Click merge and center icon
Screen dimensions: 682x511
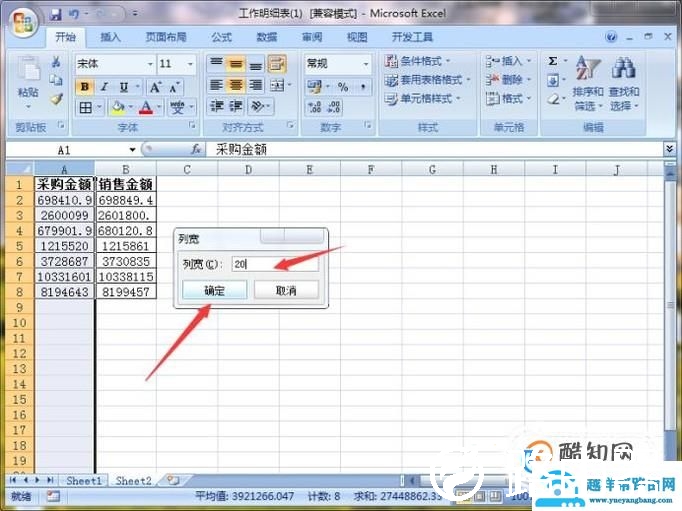(x=277, y=85)
